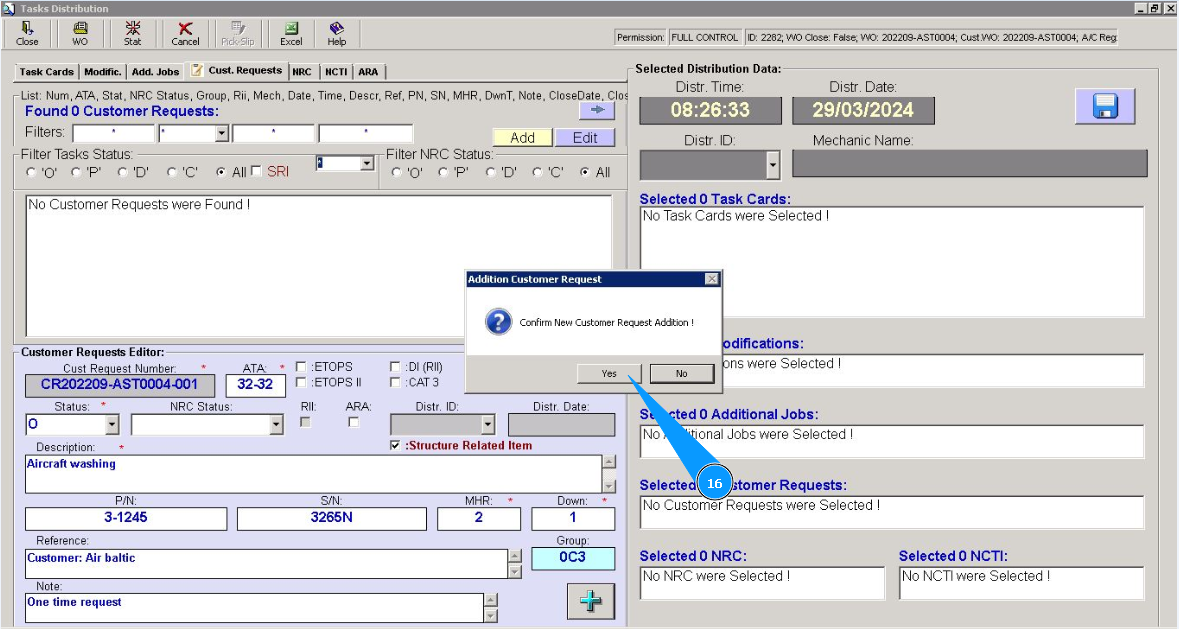
Task: Click Reference box 'Customer: Air baltic'
Action: [267, 564]
